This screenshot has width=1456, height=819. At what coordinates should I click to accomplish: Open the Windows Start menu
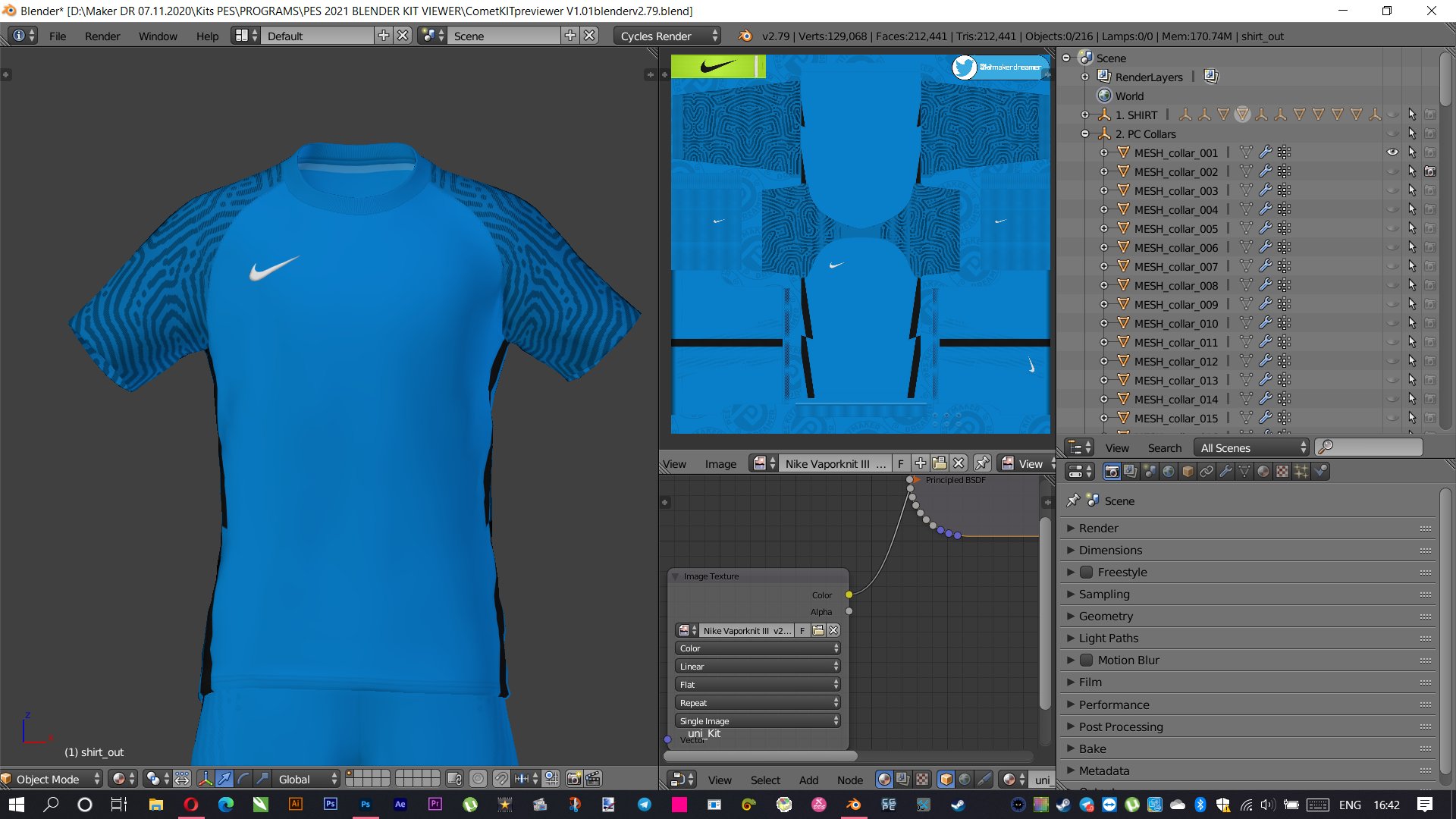click(17, 805)
